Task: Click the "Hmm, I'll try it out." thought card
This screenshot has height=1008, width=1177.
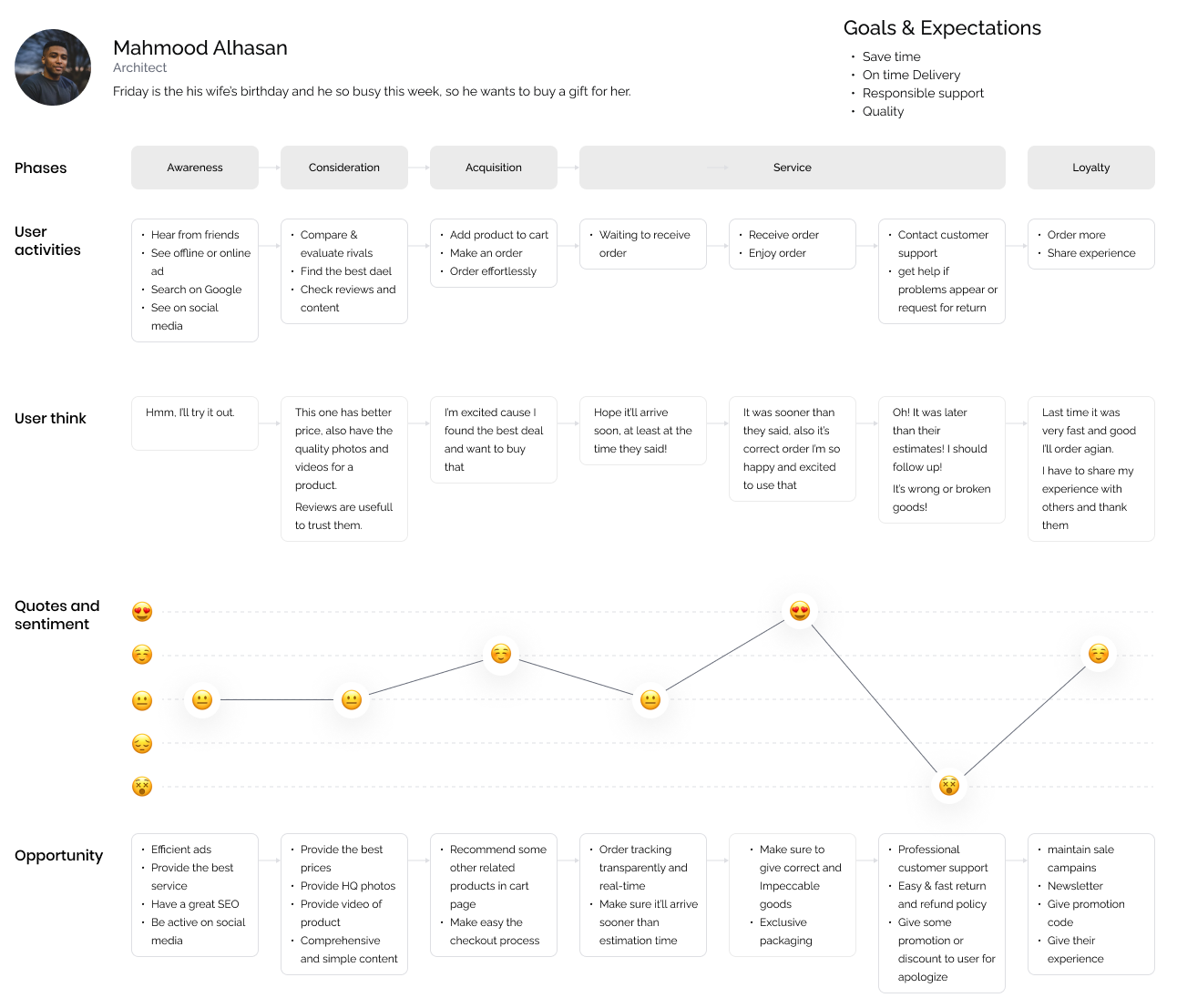Action: tap(195, 423)
